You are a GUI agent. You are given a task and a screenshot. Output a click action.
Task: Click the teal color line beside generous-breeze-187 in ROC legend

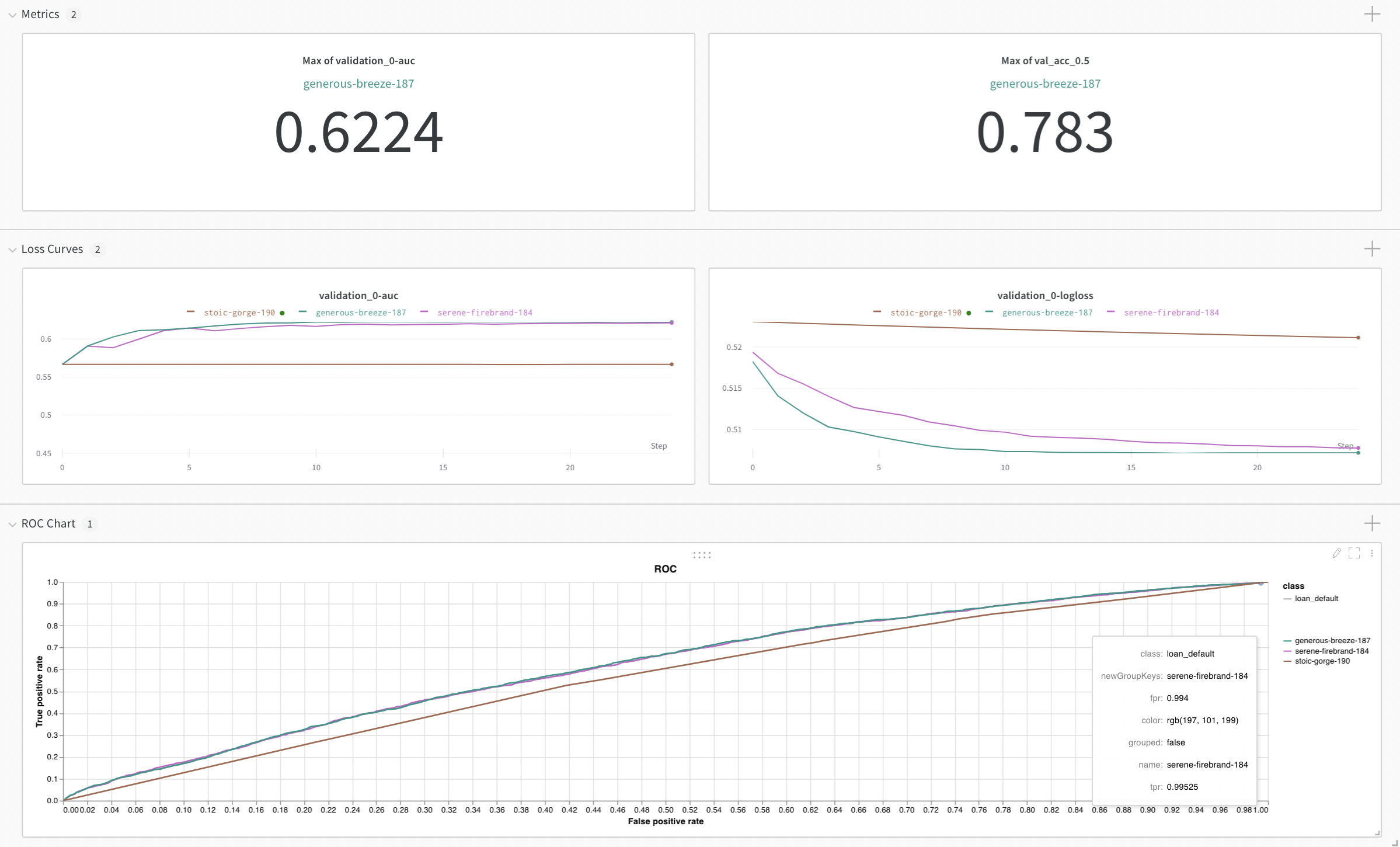pyautogui.click(x=1287, y=640)
